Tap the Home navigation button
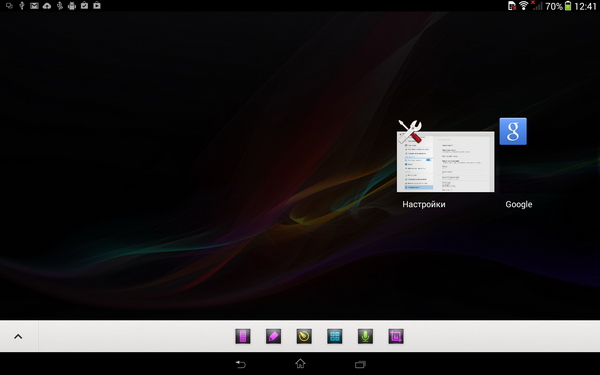The width and height of the screenshot is (600, 375). click(300, 363)
